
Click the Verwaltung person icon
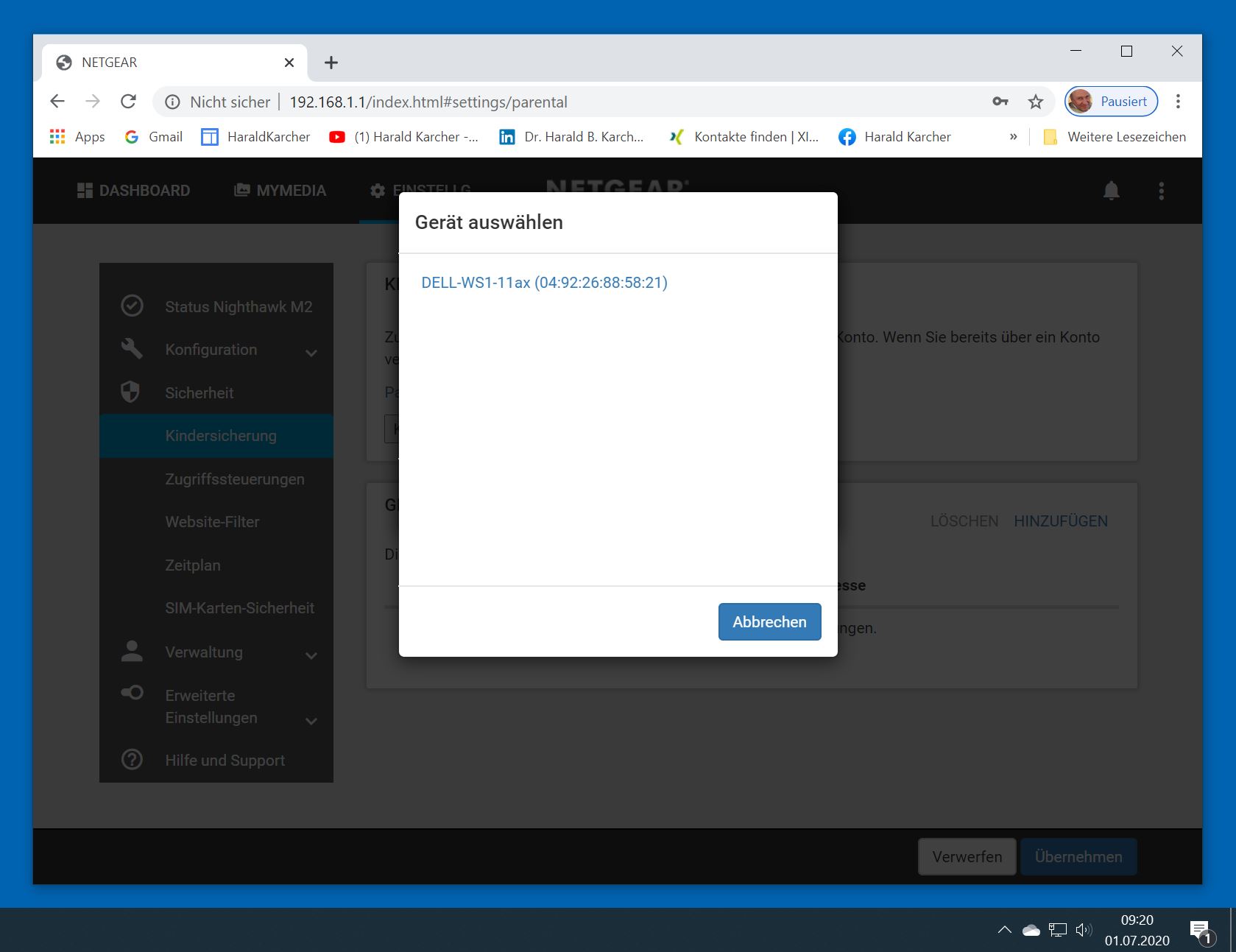point(132,651)
